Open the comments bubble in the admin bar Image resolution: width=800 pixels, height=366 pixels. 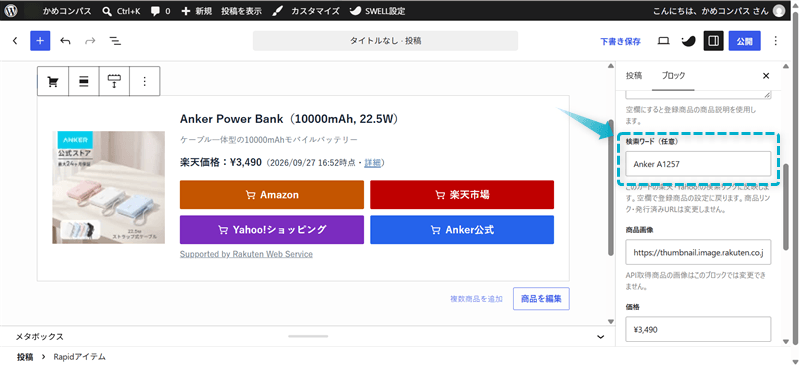[161, 11]
